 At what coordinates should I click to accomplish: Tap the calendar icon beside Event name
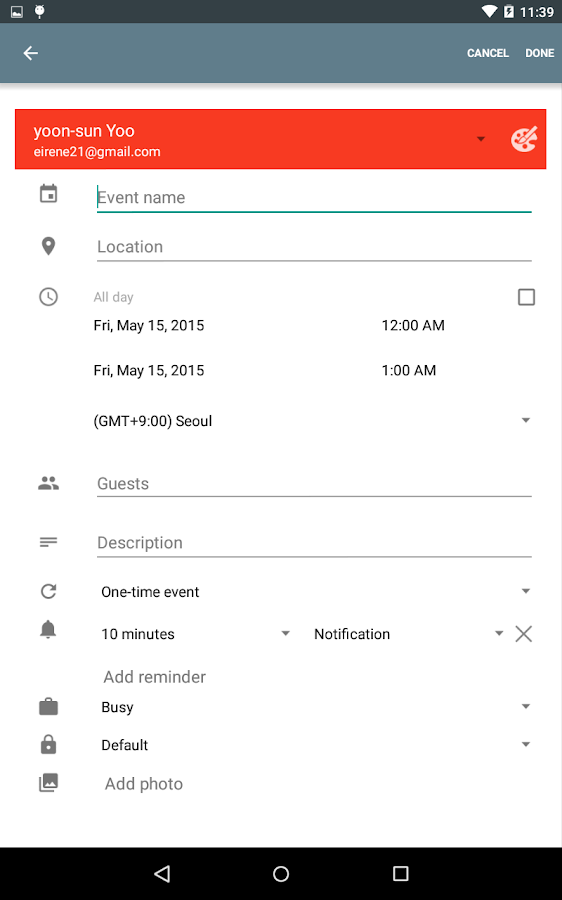click(x=48, y=194)
